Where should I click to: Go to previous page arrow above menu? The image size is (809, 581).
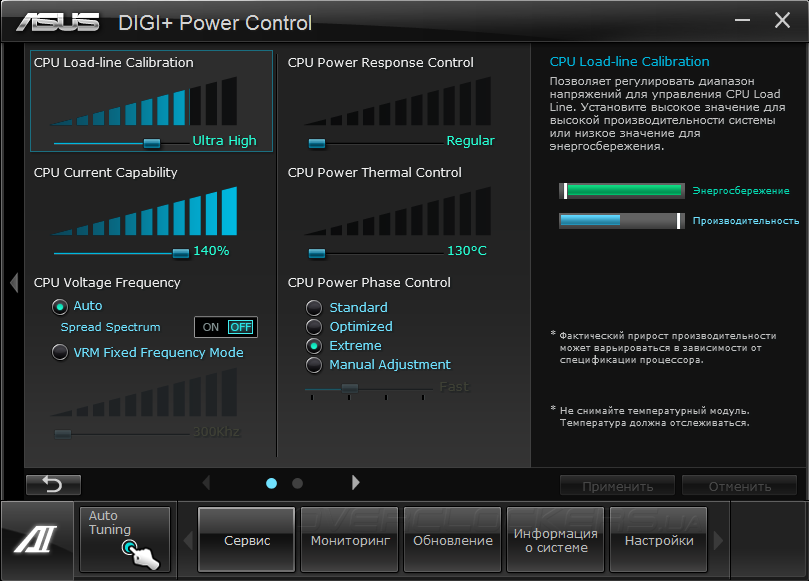click(206, 483)
